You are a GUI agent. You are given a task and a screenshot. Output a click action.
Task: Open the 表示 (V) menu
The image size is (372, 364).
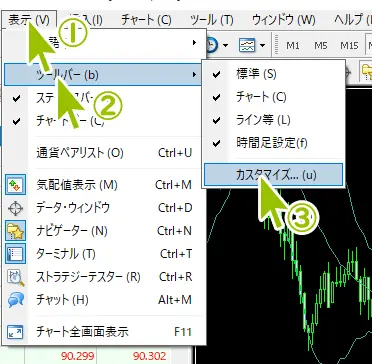(29, 20)
